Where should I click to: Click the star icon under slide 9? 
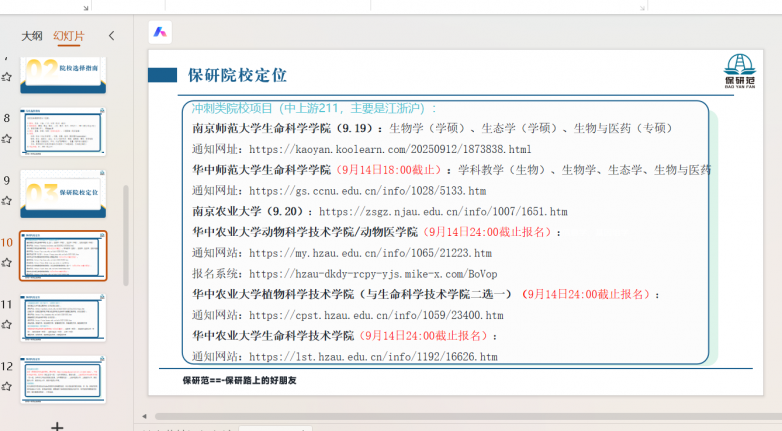point(7,202)
